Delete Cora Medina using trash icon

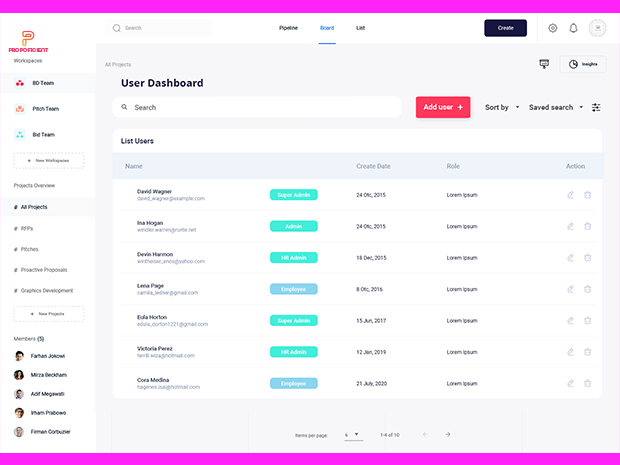tap(588, 383)
